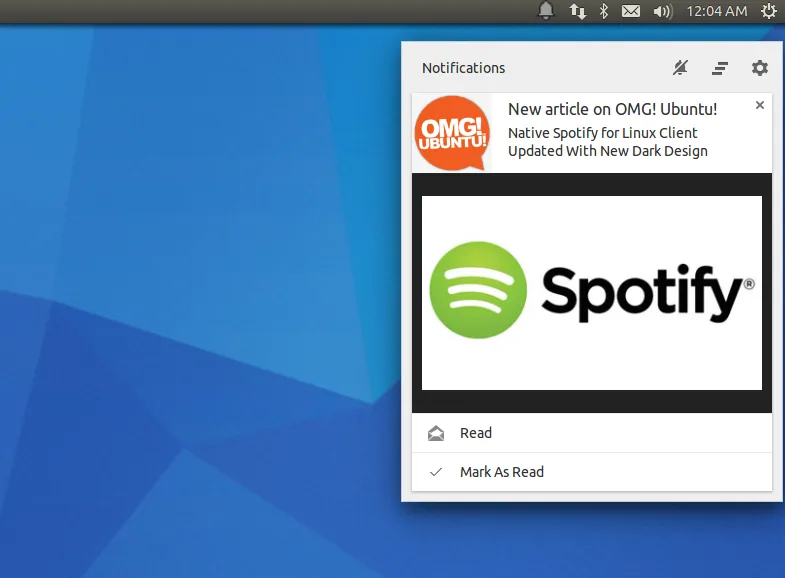Open the Bluetooth indicator menu
Screen dimensions: 785x578
[x=603, y=11]
